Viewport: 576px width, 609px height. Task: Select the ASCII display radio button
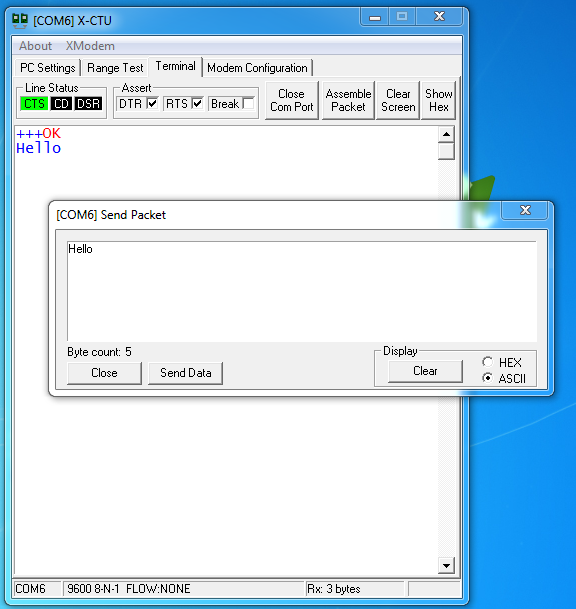pos(487,378)
